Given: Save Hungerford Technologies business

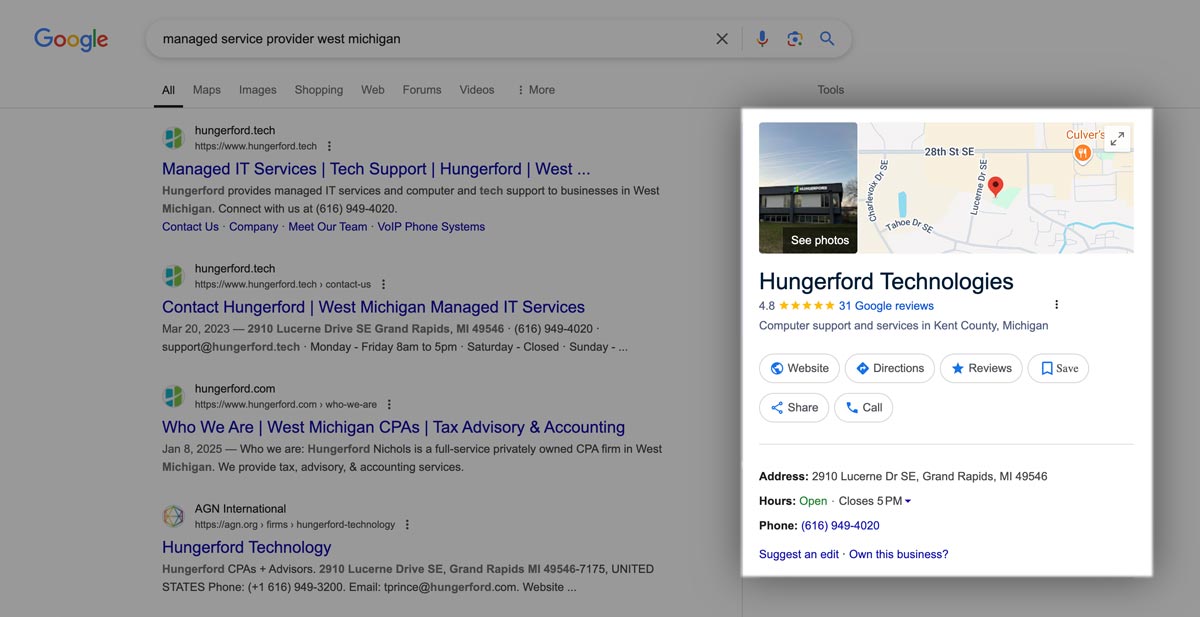Looking at the screenshot, I should [1059, 368].
